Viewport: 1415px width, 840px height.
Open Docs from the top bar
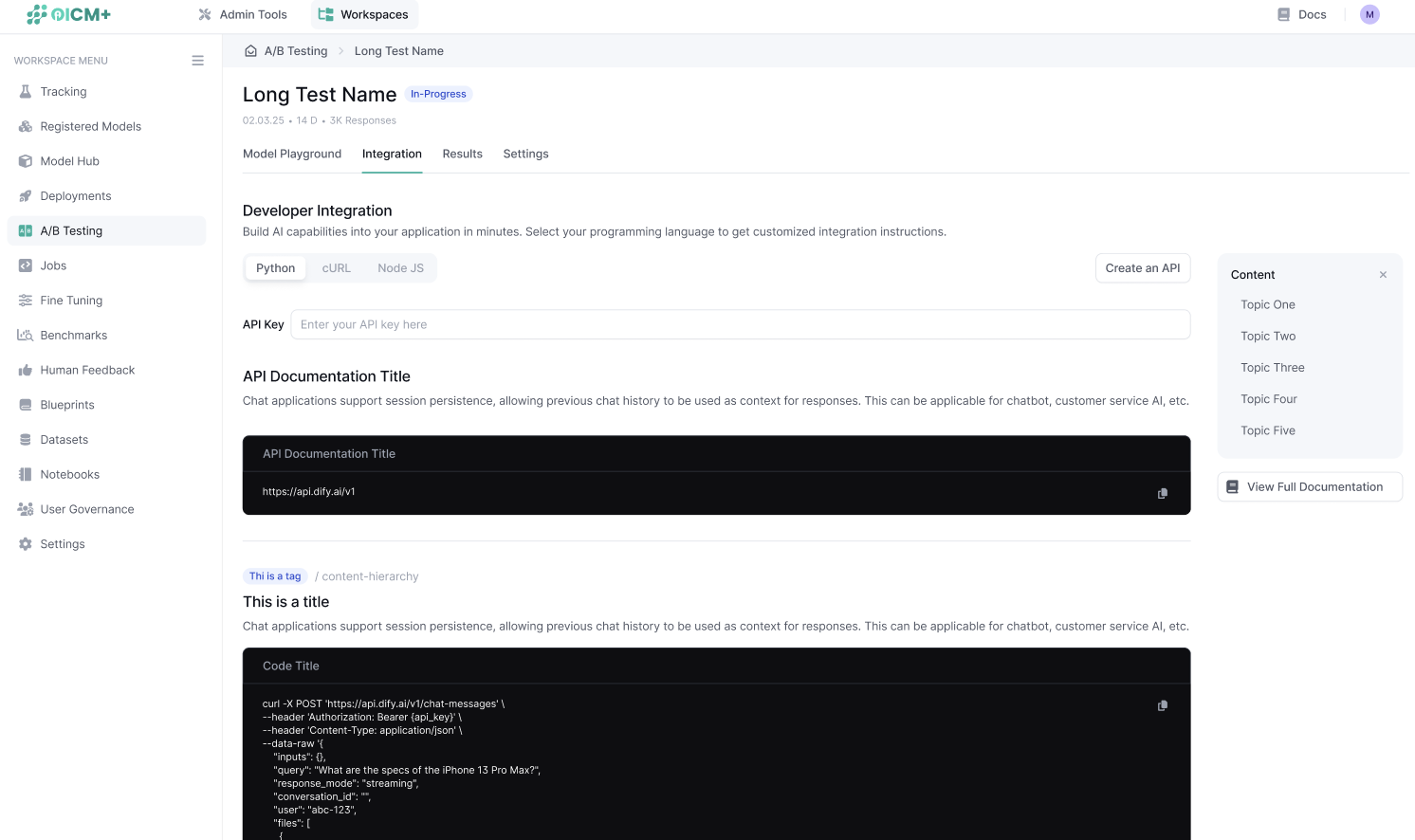point(1301,14)
